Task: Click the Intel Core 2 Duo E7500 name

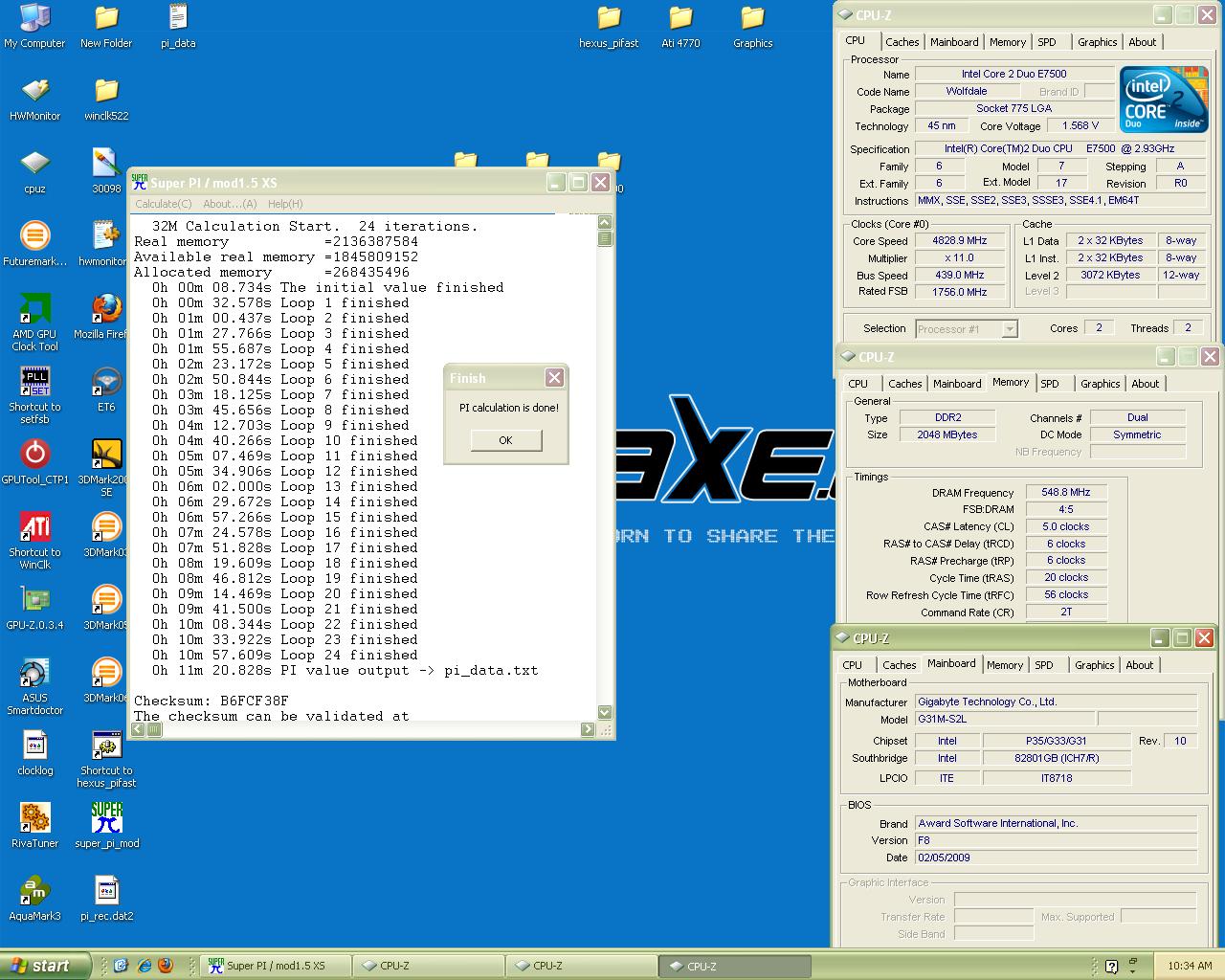Action: (x=1014, y=74)
